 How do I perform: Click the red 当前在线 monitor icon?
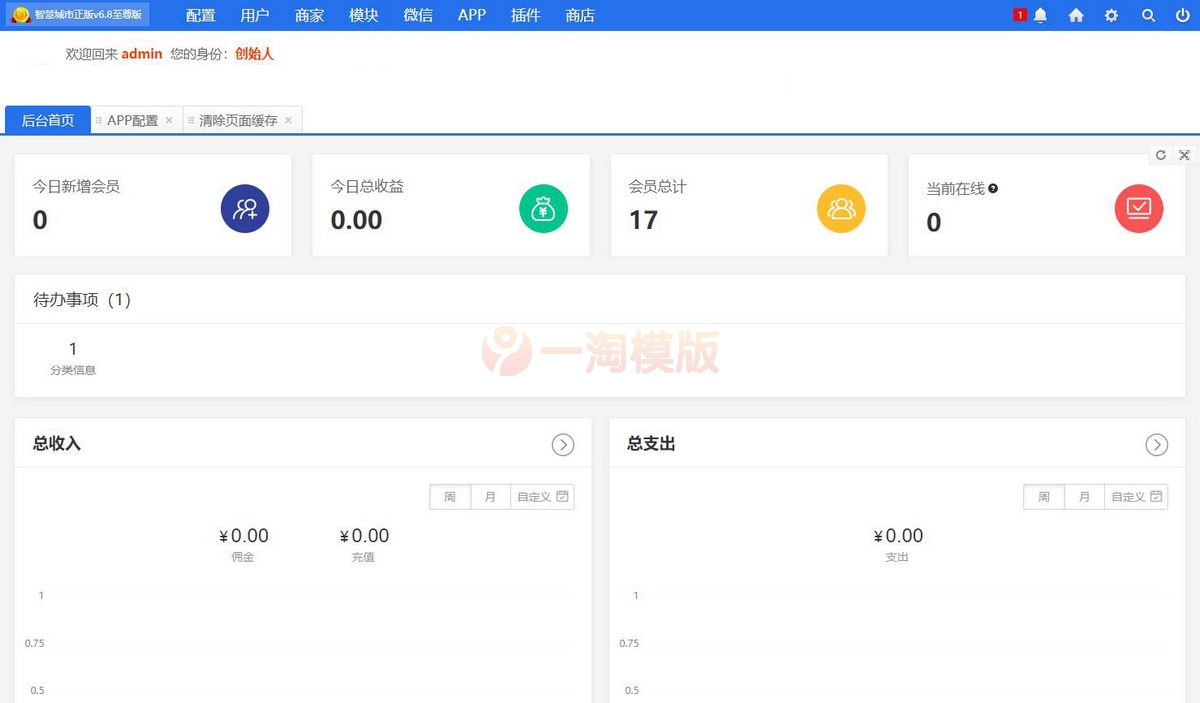point(1139,208)
